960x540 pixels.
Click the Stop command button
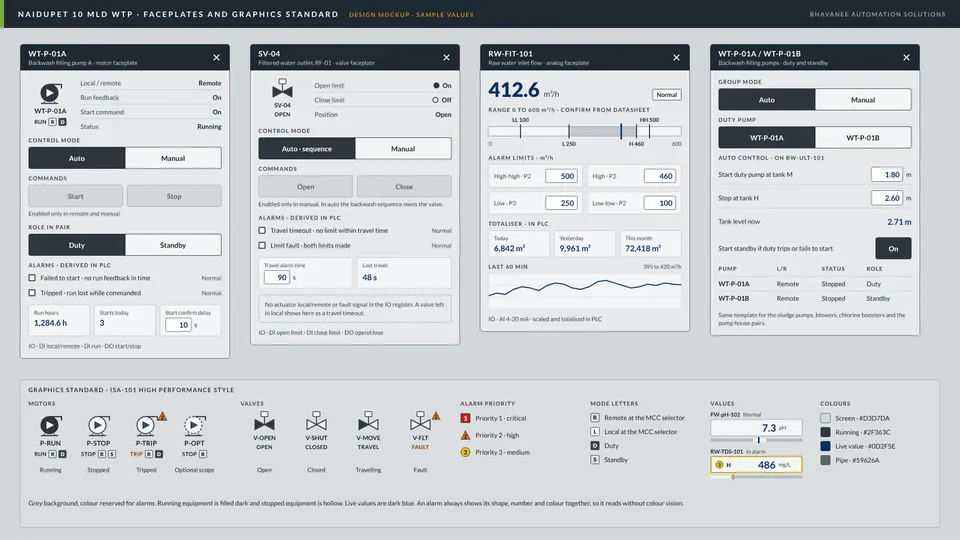(x=174, y=197)
